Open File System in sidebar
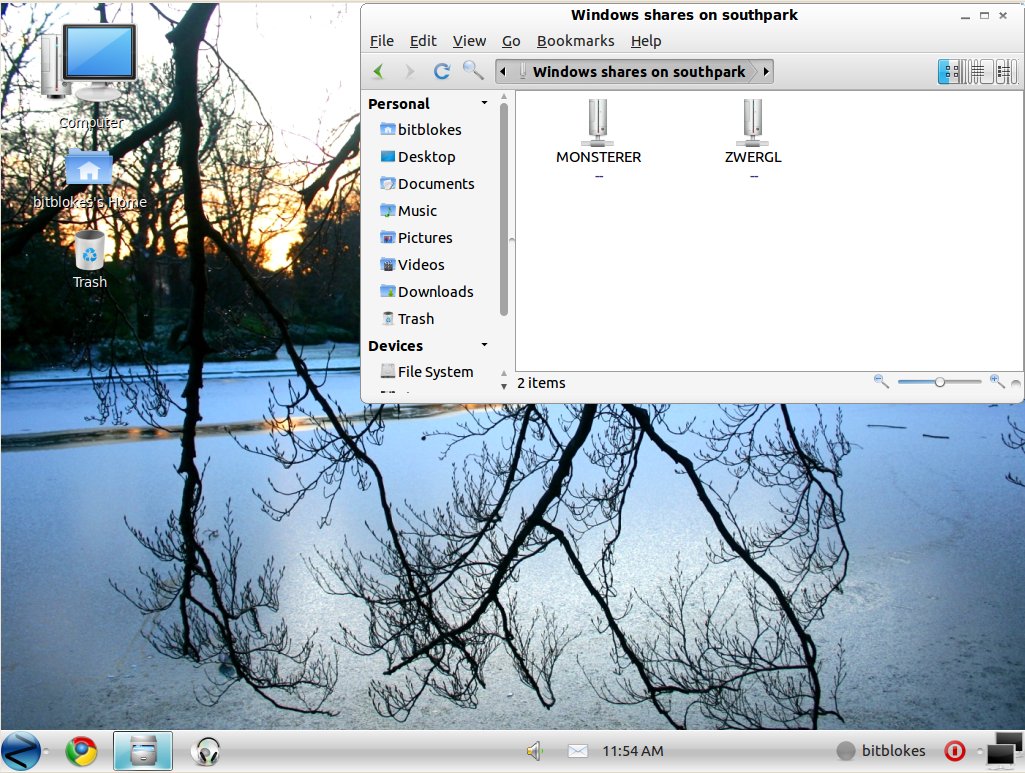1025x773 pixels. point(427,372)
